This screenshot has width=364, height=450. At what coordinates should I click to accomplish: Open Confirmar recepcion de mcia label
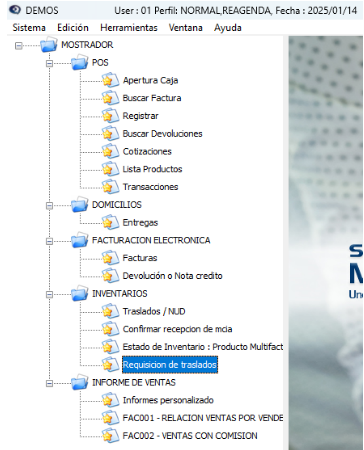177,329
